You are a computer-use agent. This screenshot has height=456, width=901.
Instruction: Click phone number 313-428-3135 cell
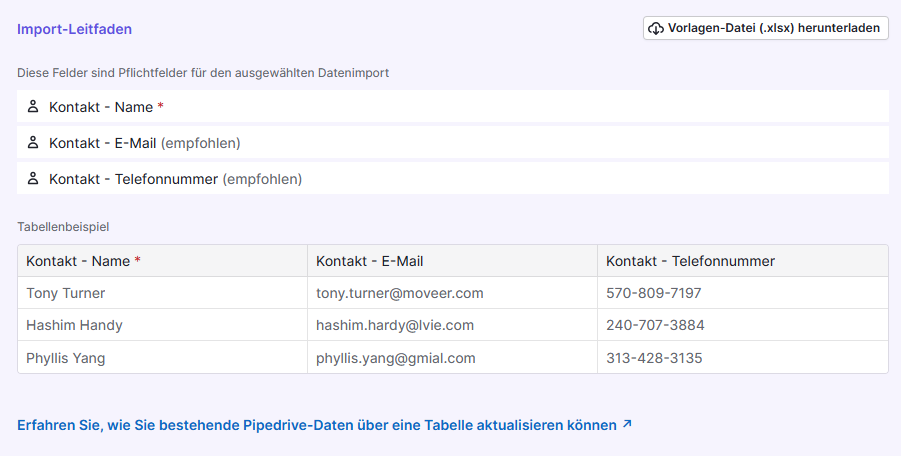coord(654,358)
